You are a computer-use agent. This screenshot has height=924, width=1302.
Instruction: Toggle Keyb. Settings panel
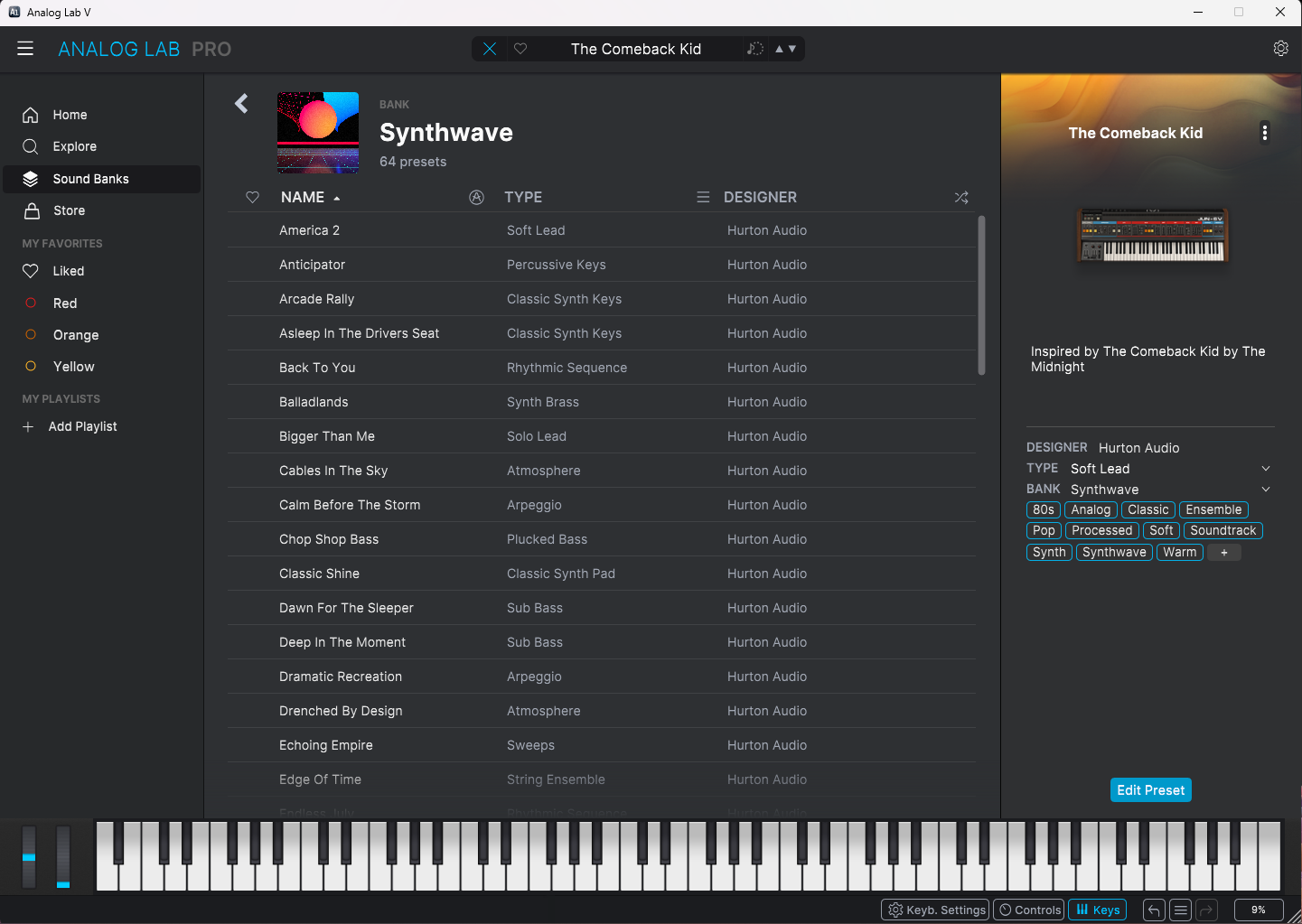coord(935,910)
